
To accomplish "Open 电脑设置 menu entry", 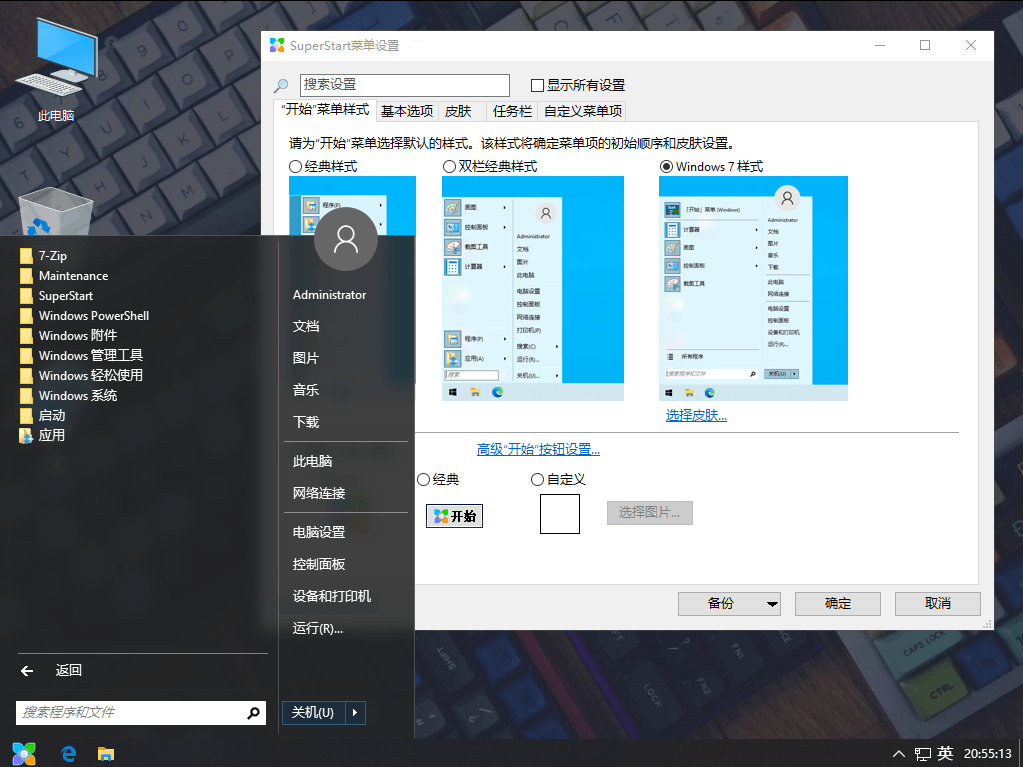I will click(319, 532).
